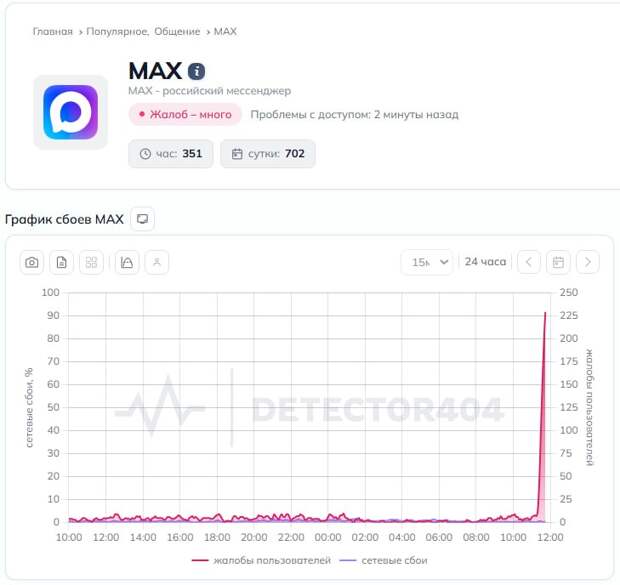Image resolution: width=620 pixels, height=585 pixels.
Task: Open Популярное breadcrumb link
Action: 117,32
